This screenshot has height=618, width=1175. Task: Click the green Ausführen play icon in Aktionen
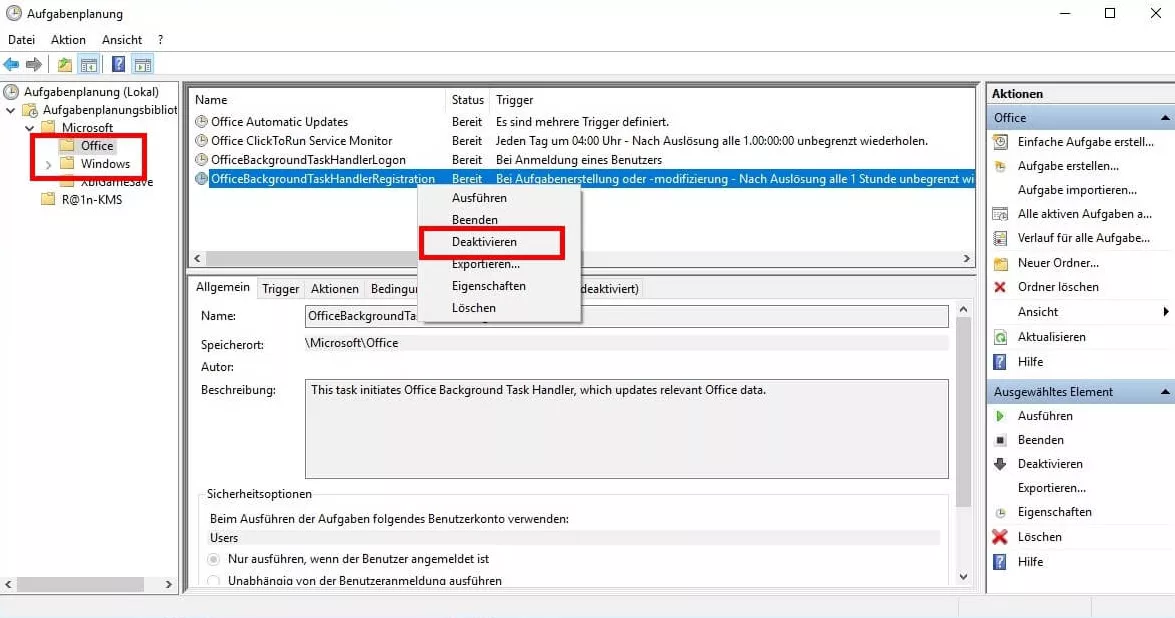point(999,416)
